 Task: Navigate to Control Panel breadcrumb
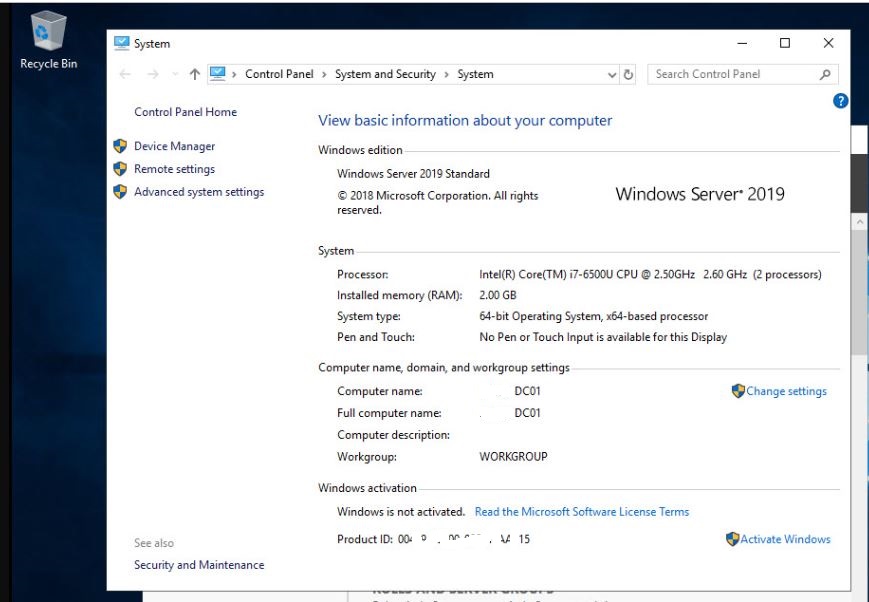(x=279, y=74)
